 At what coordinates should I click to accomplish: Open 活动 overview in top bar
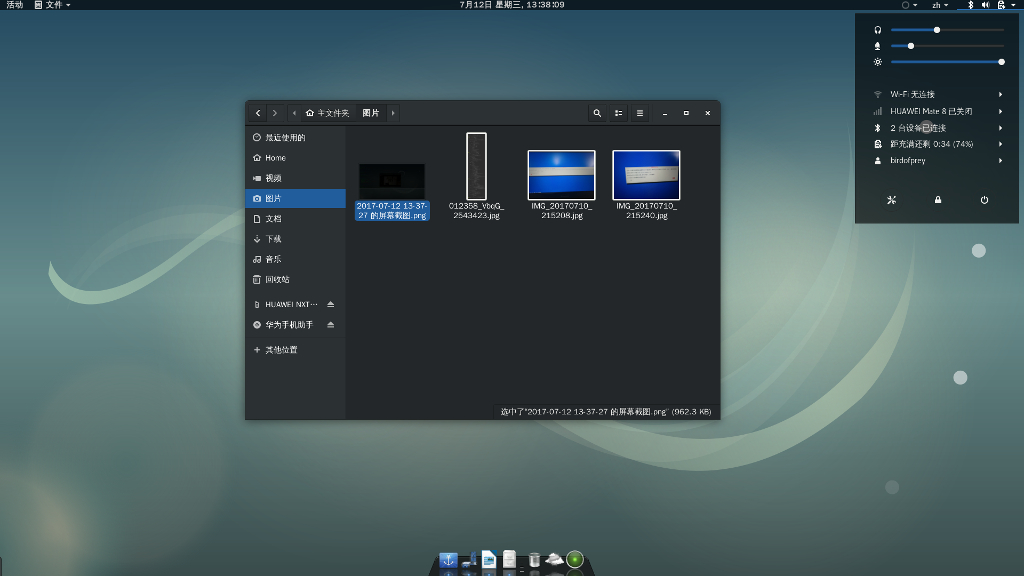14,5
